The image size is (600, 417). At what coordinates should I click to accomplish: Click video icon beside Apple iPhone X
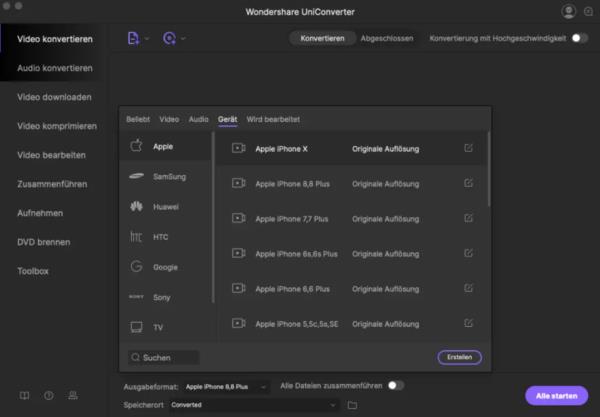pos(239,148)
